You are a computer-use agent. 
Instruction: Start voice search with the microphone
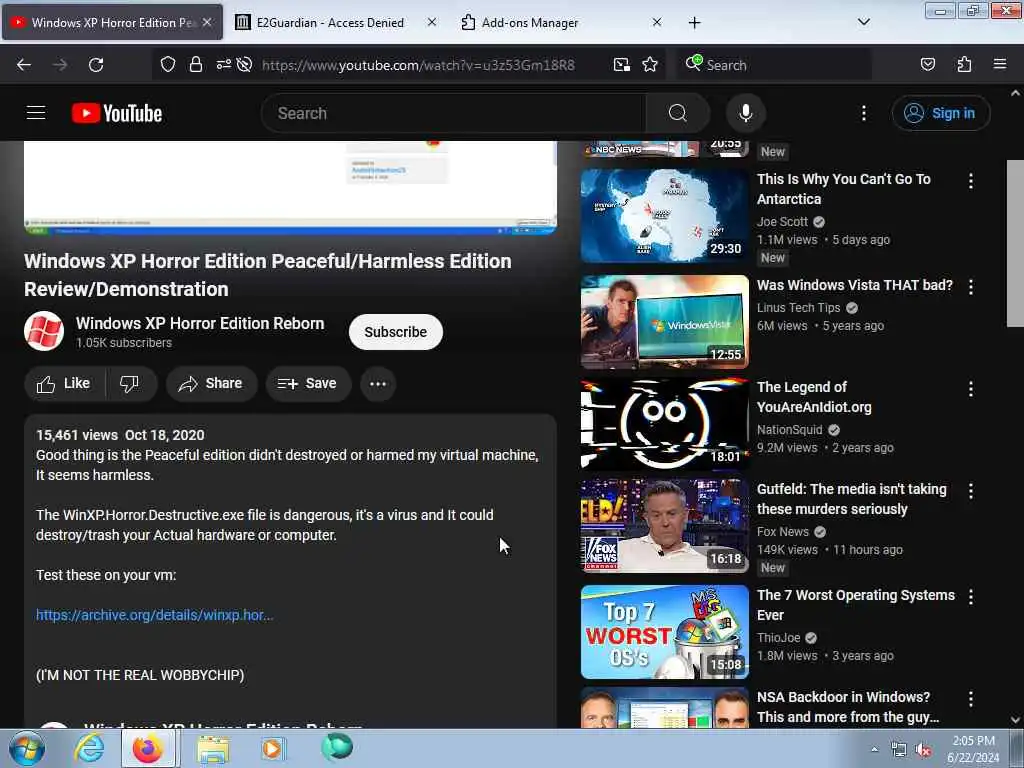click(746, 113)
